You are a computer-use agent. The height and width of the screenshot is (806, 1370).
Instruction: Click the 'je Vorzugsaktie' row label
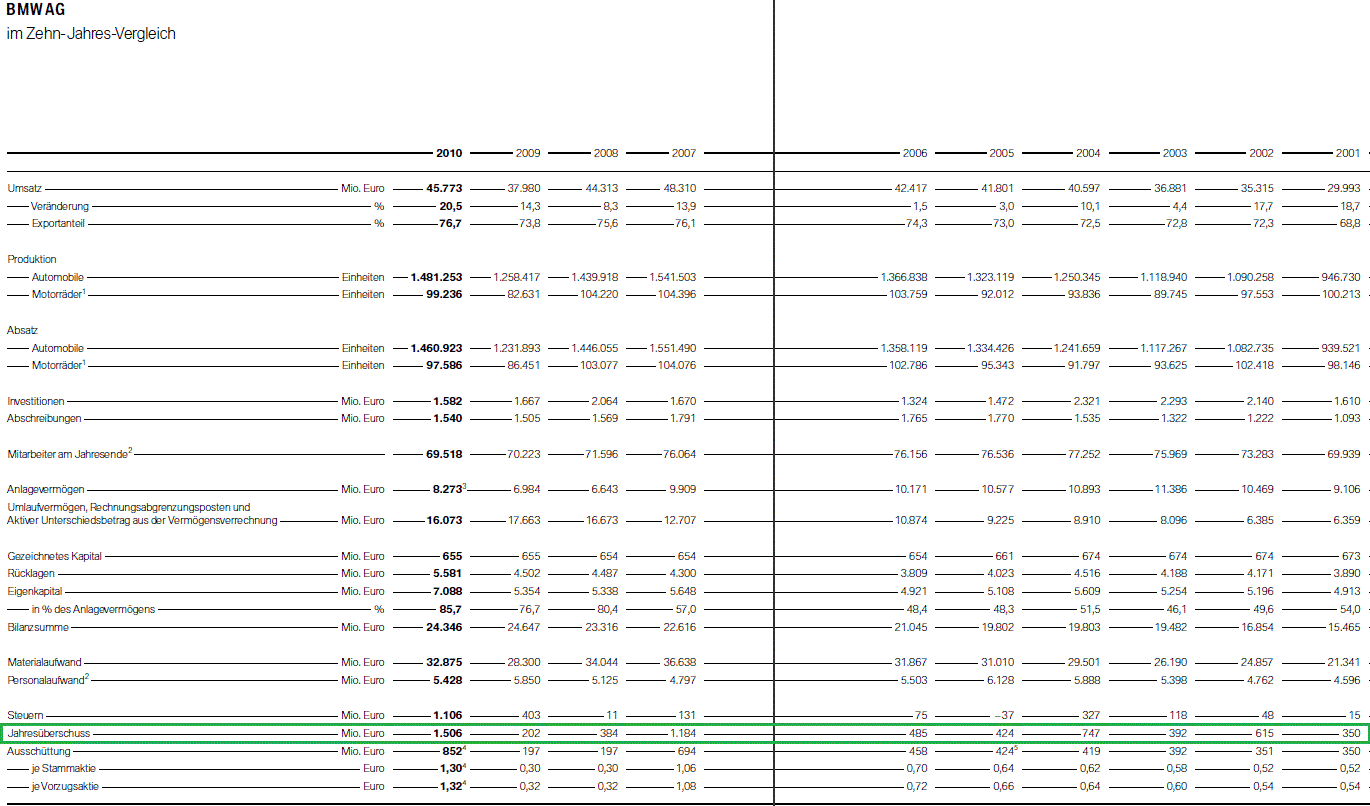point(65,786)
